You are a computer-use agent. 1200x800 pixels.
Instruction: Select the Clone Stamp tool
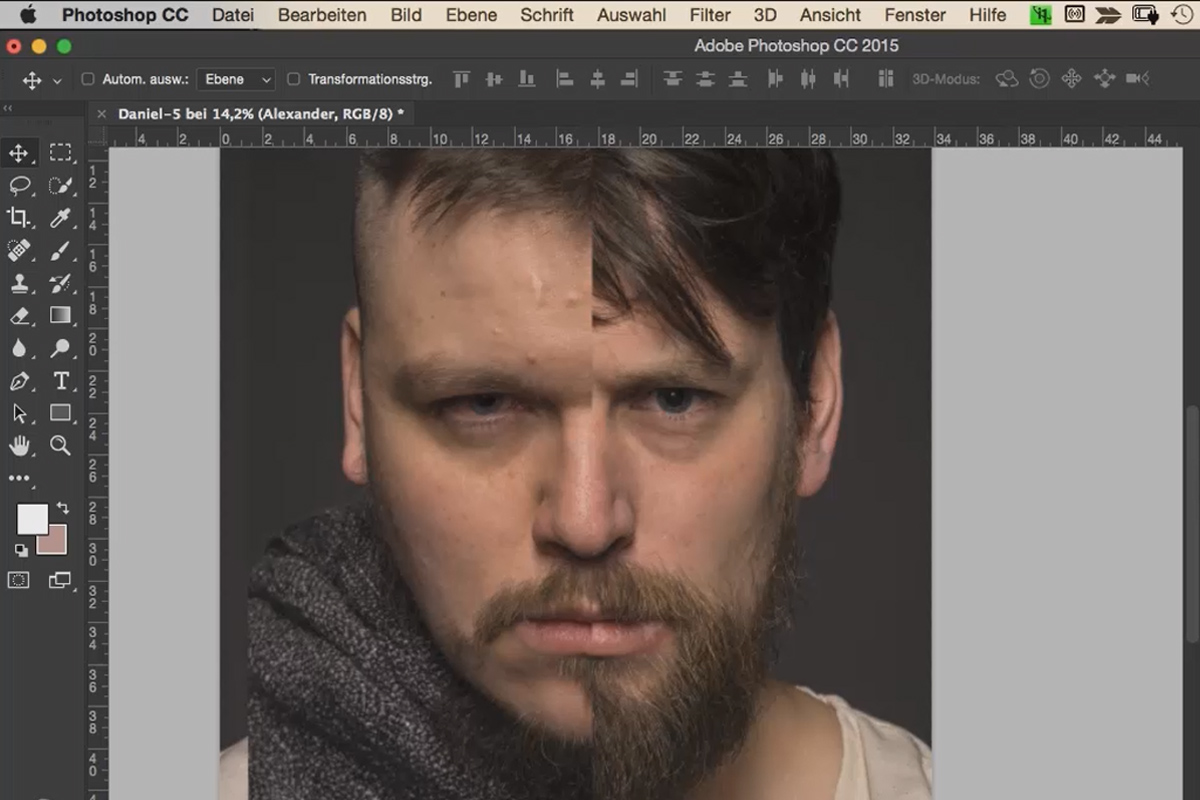pos(22,282)
